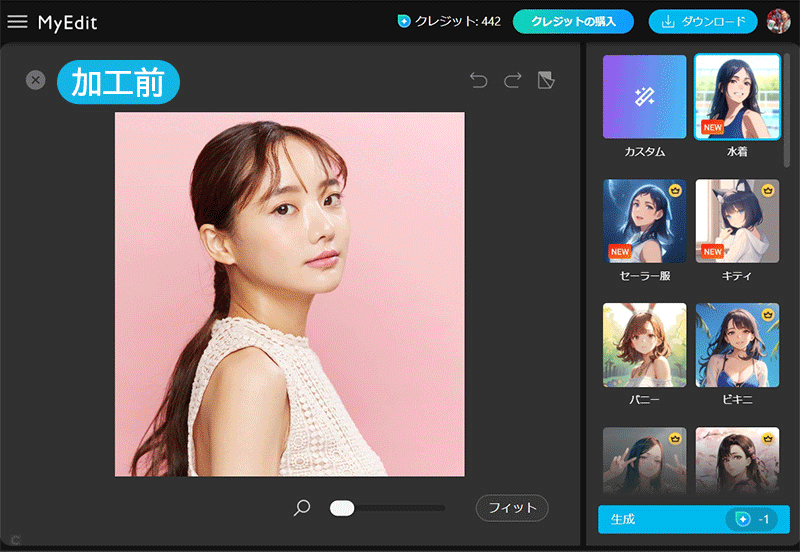Image resolution: width=800 pixels, height=552 pixels.
Task: Select the 水着 style thumbnail
Action: pos(737,97)
